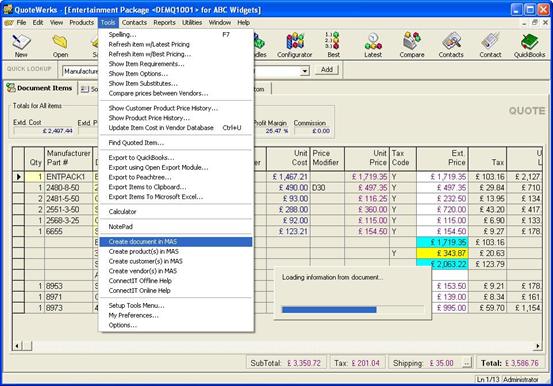Choose Refresh item w/Best Pricing
The width and height of the screenshot is (553, 386).
(176, 54)
